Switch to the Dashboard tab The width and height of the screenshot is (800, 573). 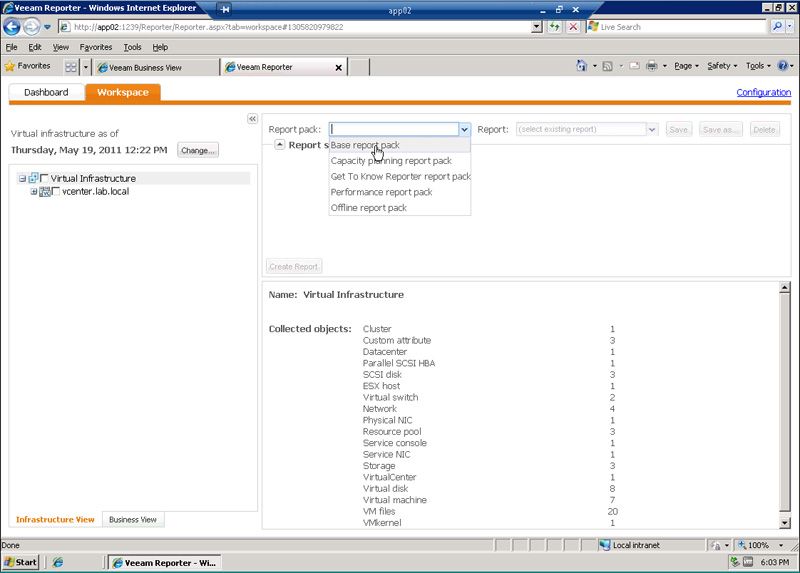[x=46, y=92]
